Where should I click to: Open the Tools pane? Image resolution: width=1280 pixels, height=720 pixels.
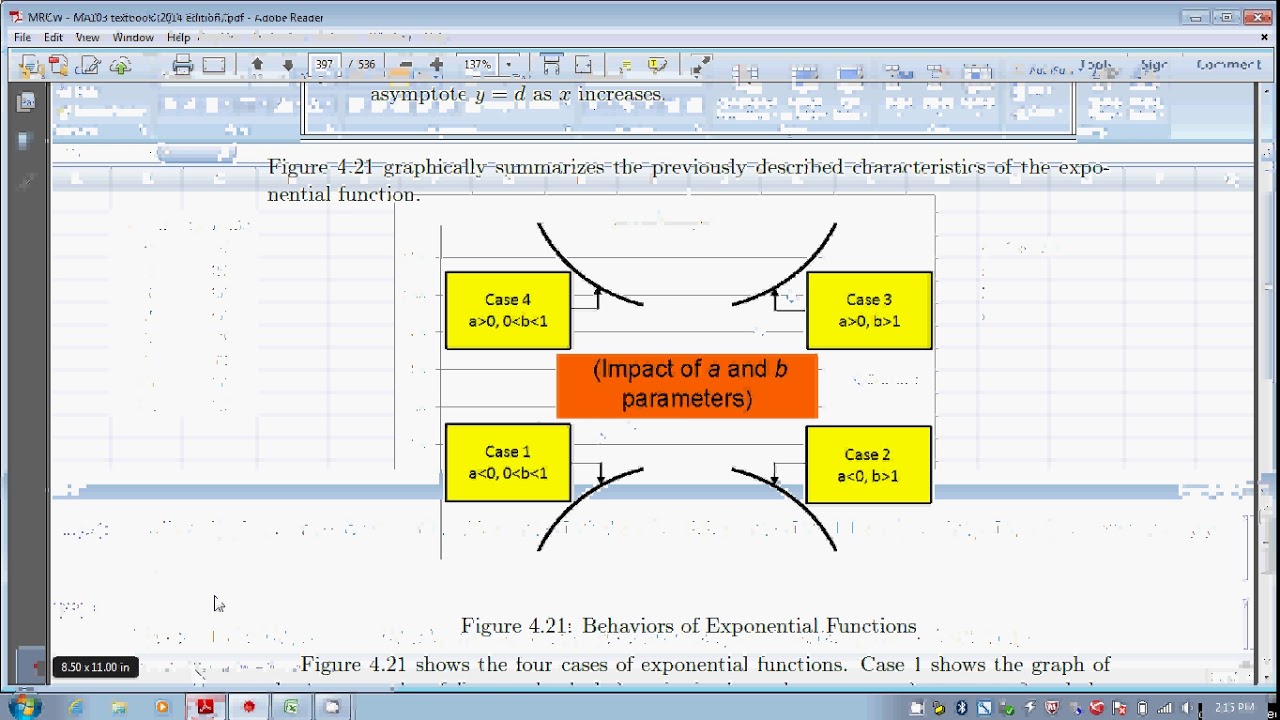coord(1096,65)
